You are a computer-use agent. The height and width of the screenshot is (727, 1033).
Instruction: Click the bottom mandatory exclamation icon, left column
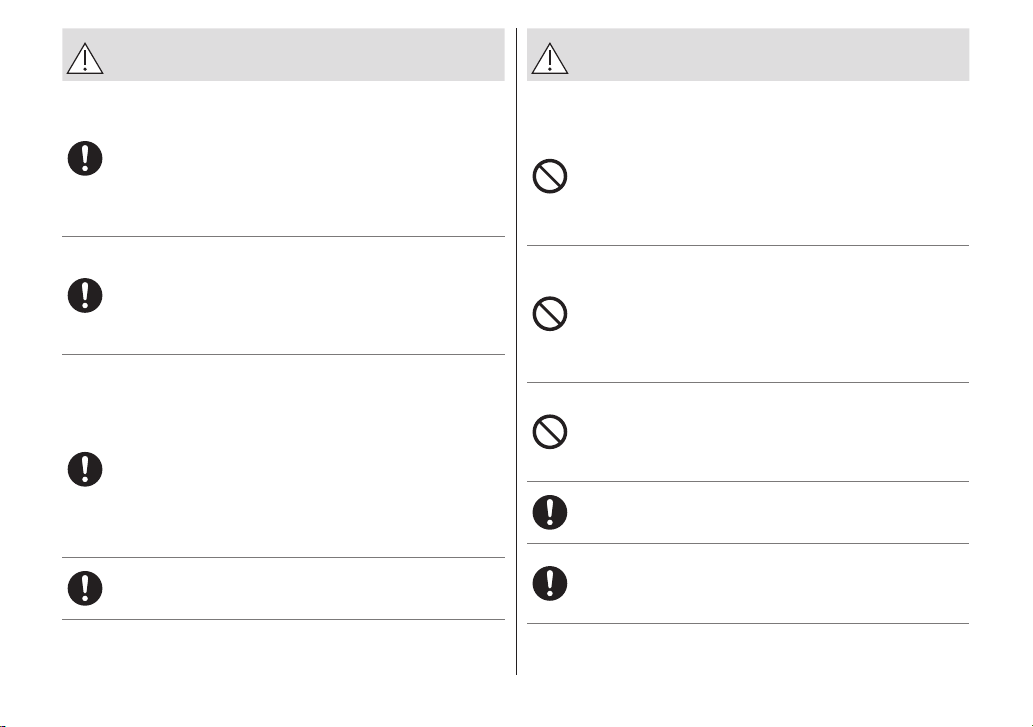[x=85, y=588]
